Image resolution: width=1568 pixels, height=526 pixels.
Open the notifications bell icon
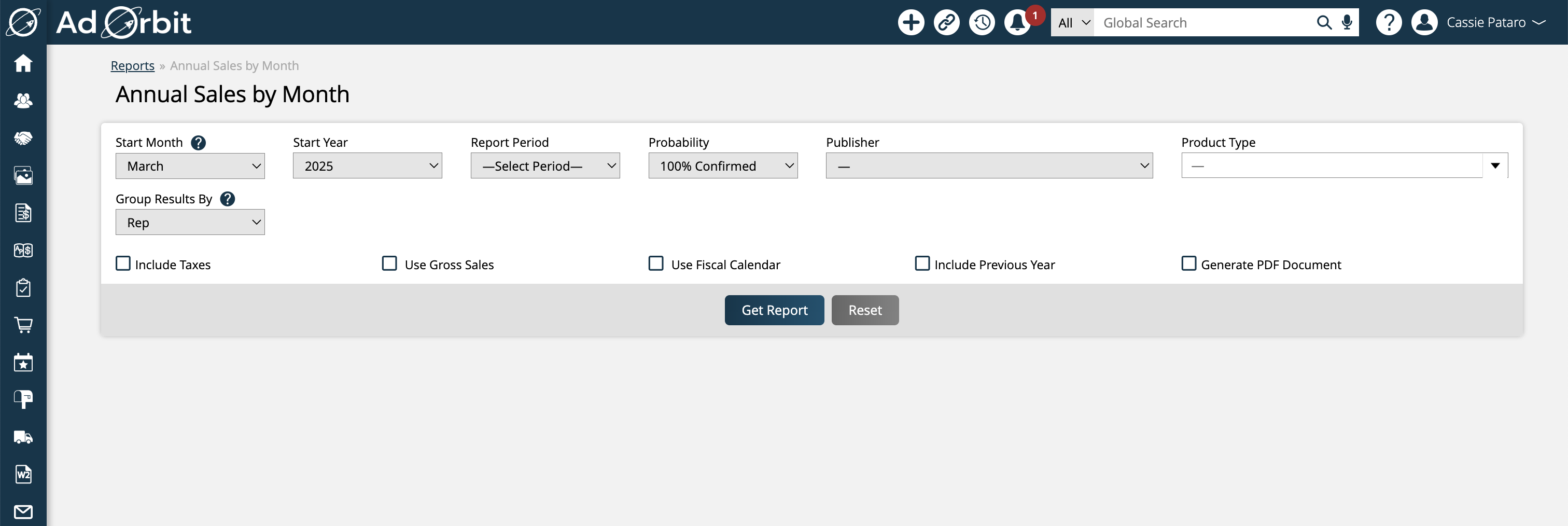[1018, 22]
